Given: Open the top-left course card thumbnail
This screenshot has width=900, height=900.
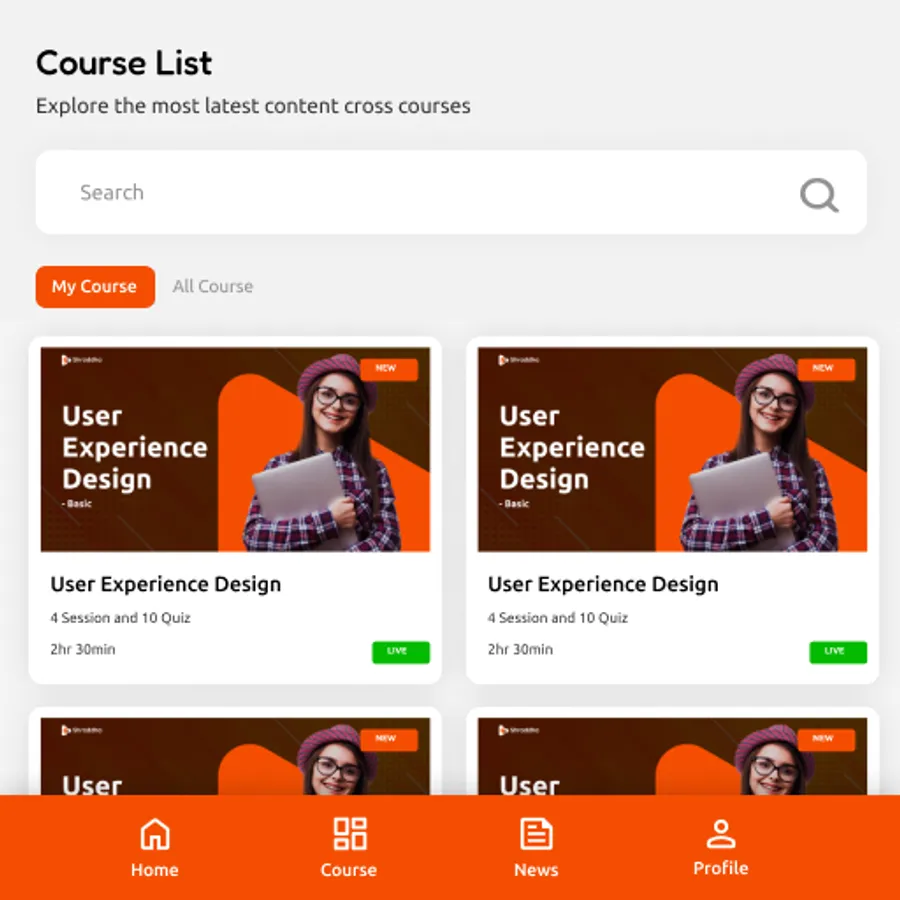Looking at the screenshot, I should click(x=235, y=449).
